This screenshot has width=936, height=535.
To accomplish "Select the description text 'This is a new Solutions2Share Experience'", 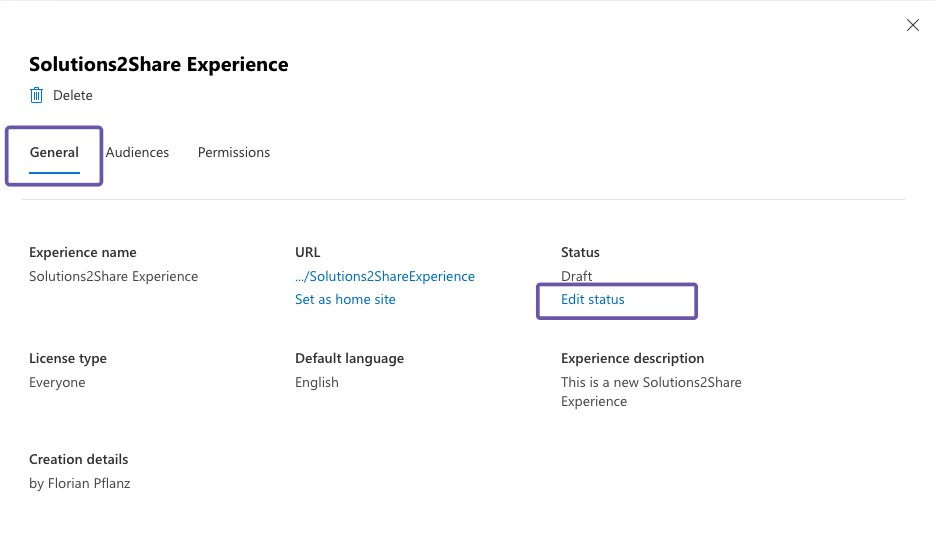I will pyautogui.click(x=651, y=392).
